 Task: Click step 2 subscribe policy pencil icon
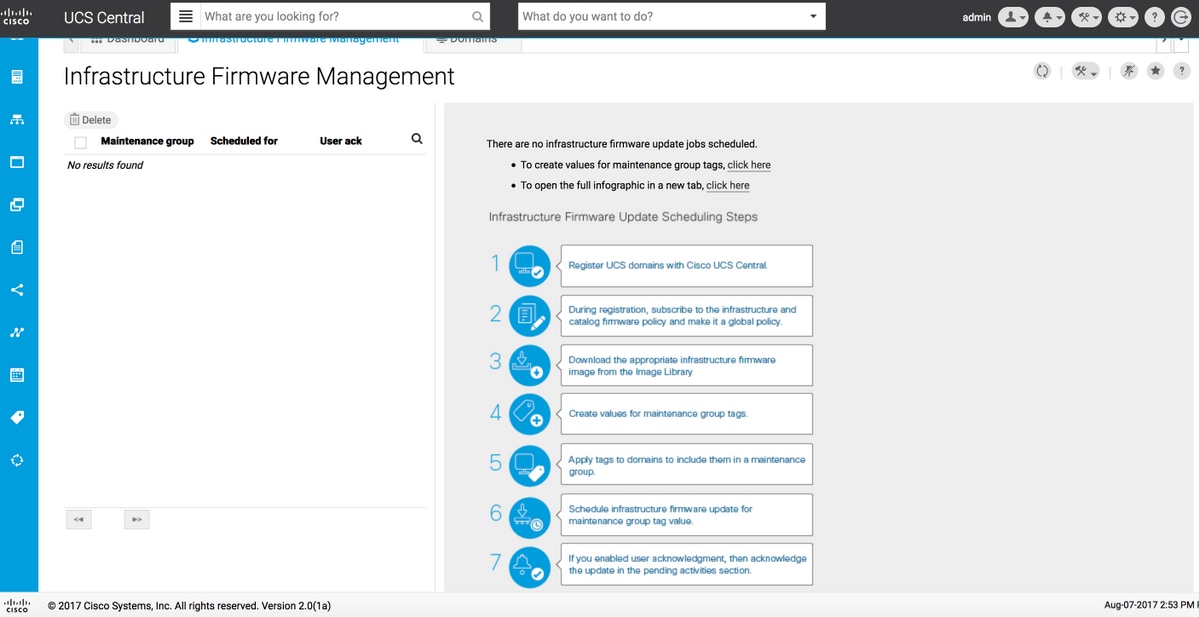click(529, 316)
